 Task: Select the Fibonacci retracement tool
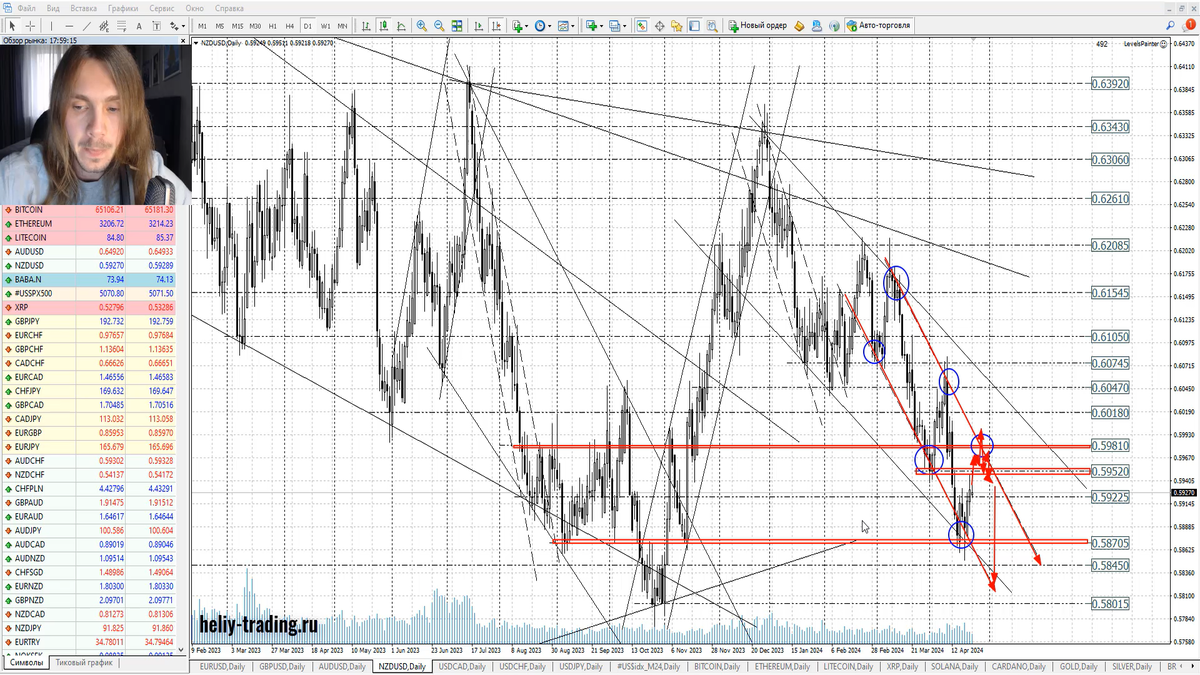[x=121, y=25]
